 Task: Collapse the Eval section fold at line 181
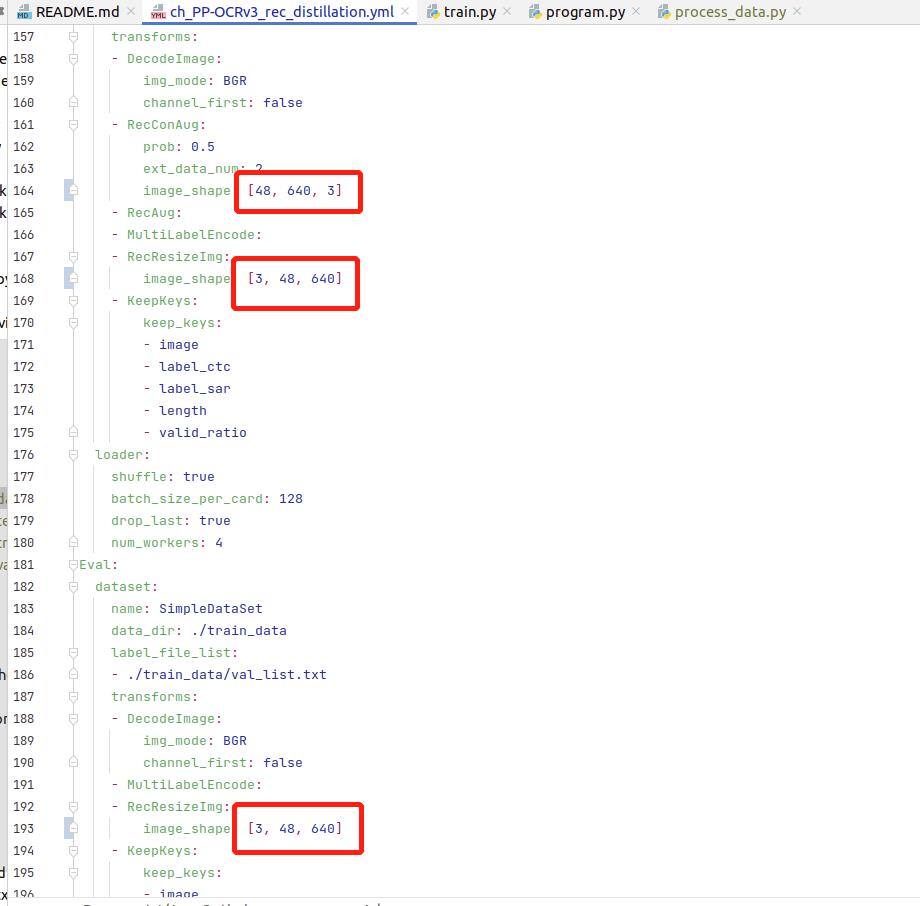pos(73,564)
